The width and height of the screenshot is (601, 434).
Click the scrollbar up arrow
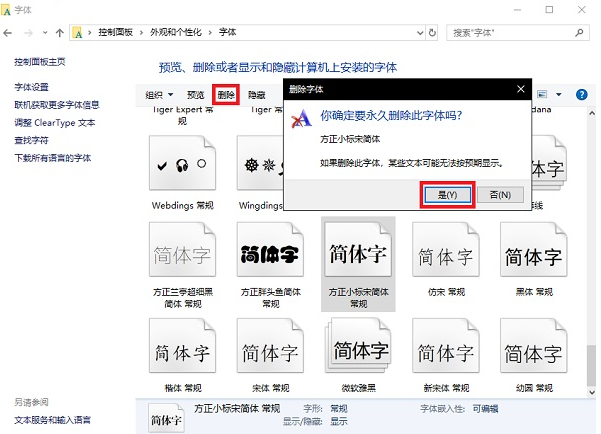click(x=591, y=113)
